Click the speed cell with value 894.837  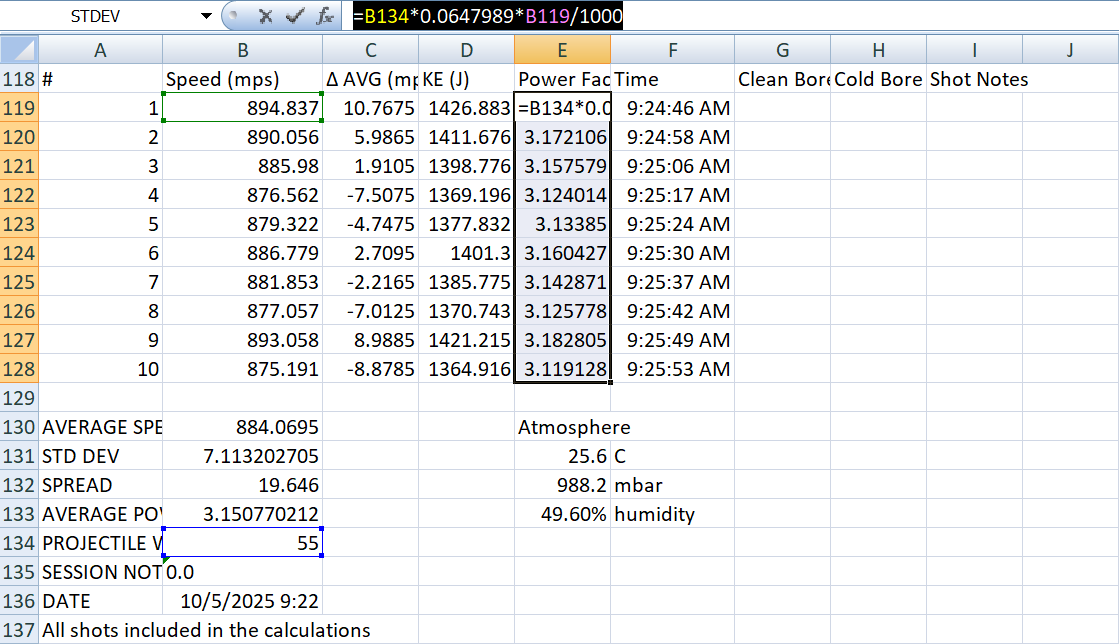point(242,108)
